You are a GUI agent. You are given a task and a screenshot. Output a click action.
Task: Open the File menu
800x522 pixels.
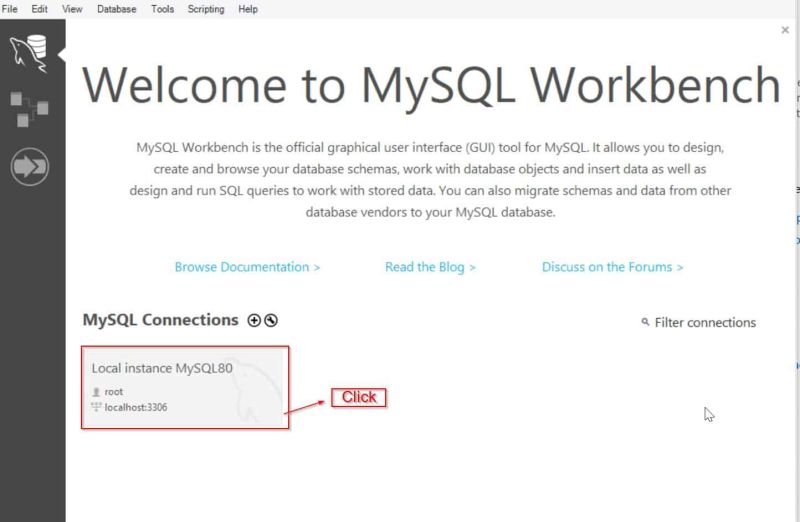tap(10, 9)
